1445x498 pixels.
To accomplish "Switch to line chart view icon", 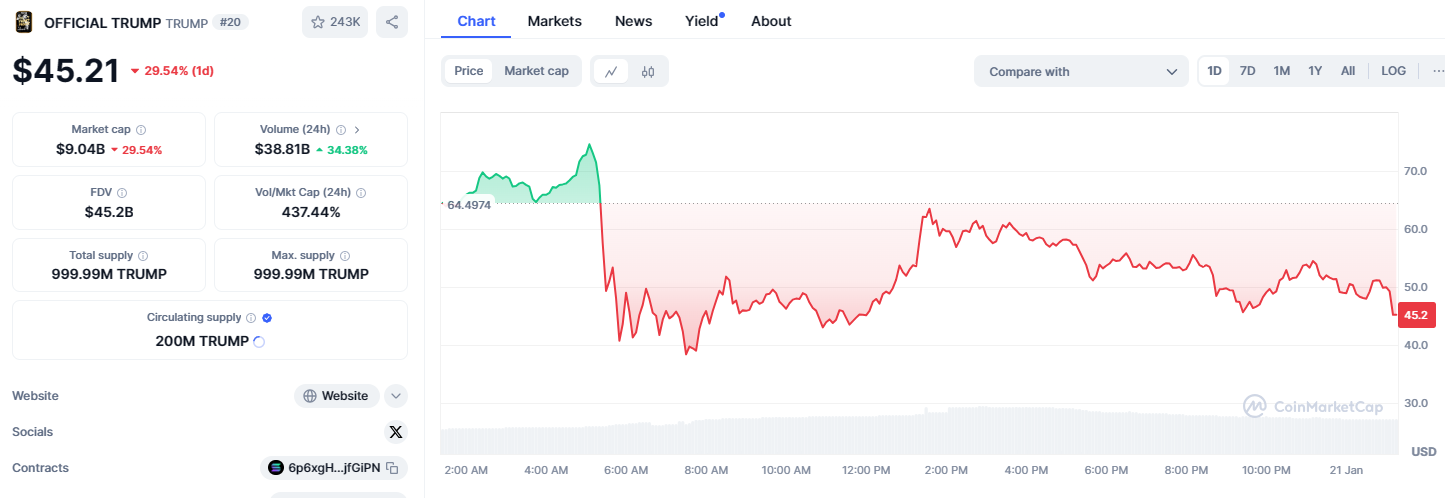I will pos(611,71).
